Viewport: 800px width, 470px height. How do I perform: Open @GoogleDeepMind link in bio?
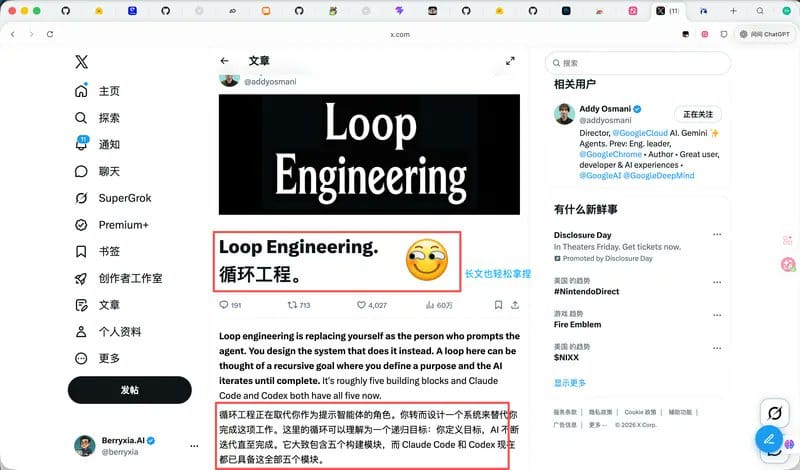coord(659,176)
